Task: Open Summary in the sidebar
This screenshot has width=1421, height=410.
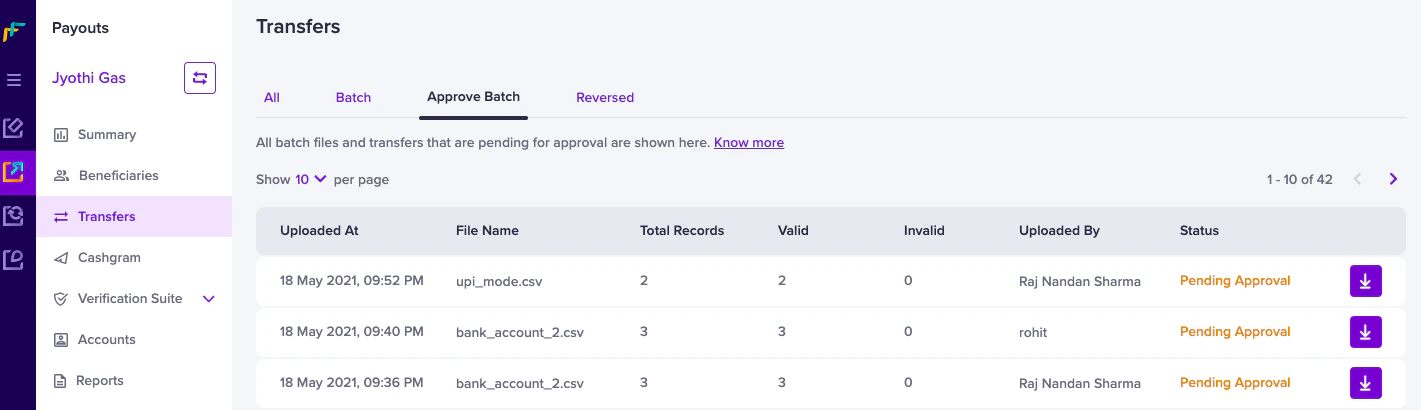Action: [x=106, y=134]
